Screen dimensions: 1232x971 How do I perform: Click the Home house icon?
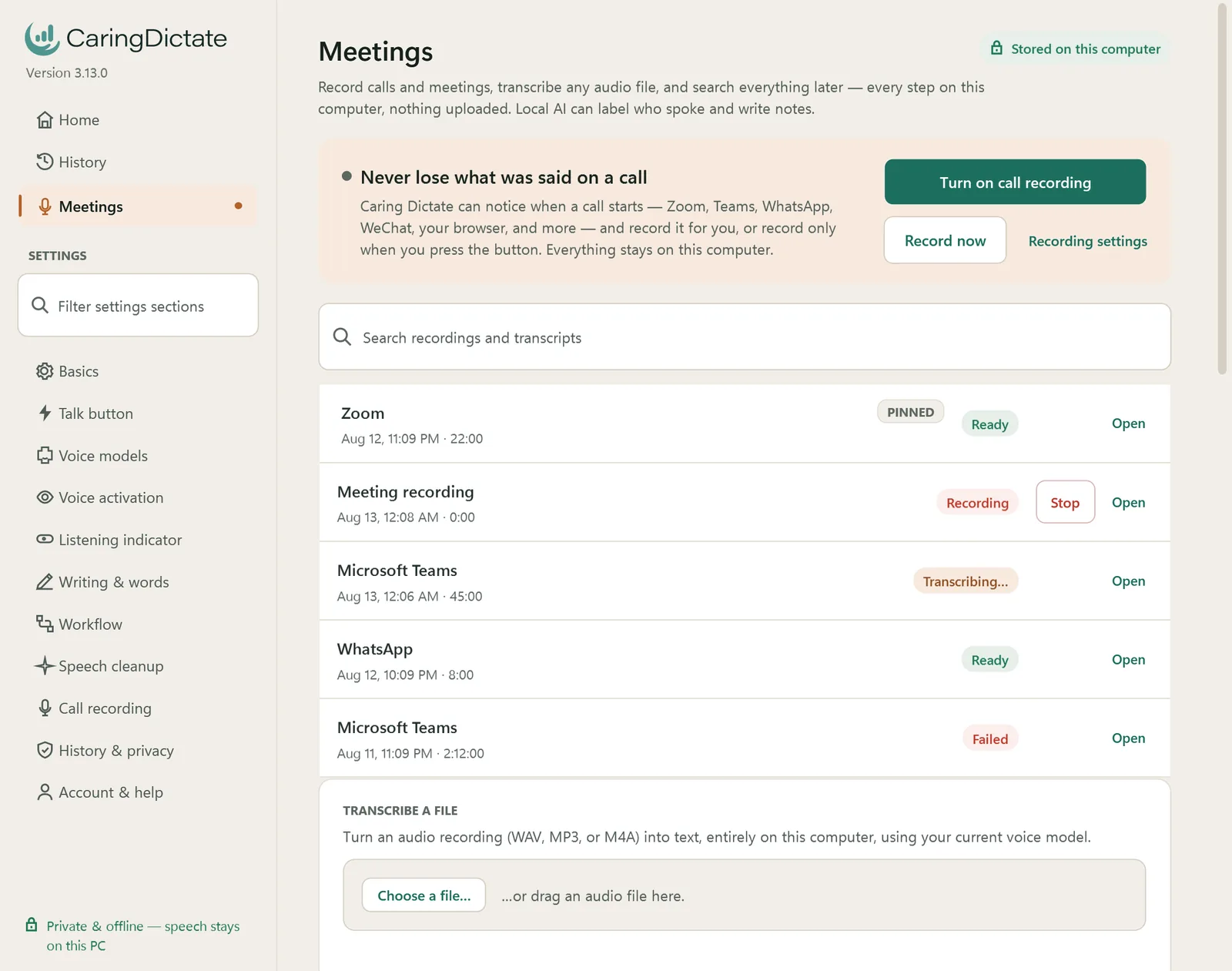pyautogui.click(x=45, y=120)
